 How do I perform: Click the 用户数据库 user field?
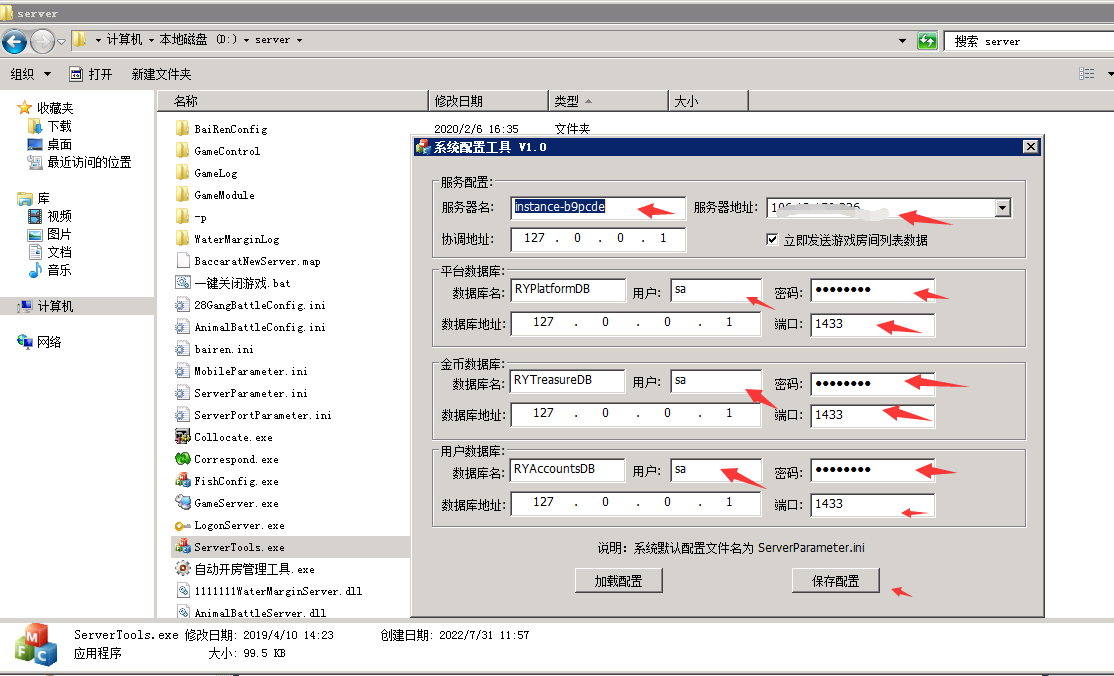click(x=715, y=469)
